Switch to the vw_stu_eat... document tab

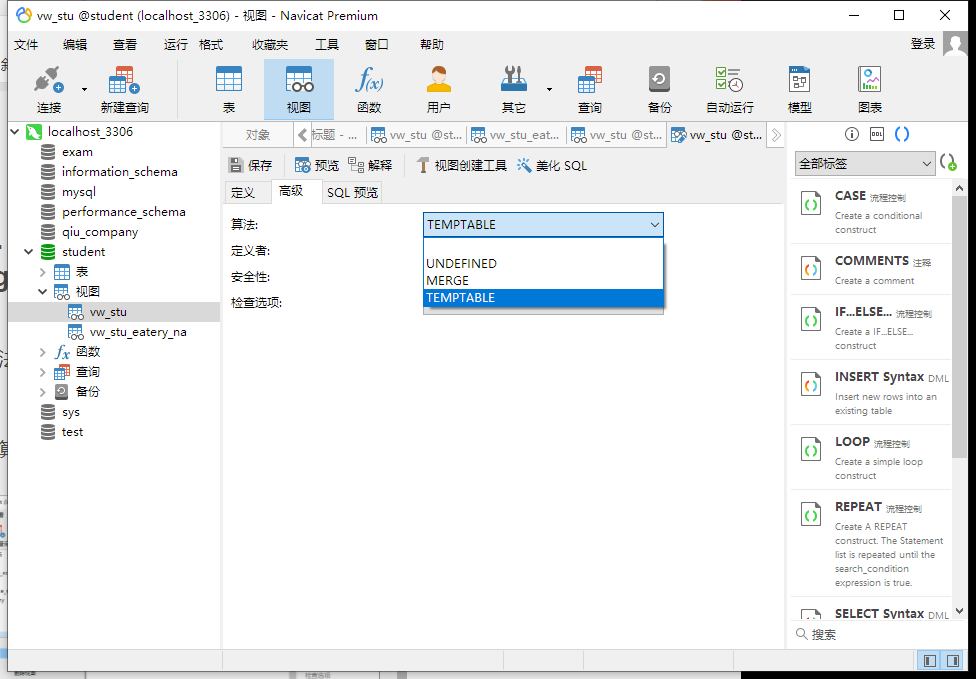[516, 134]
